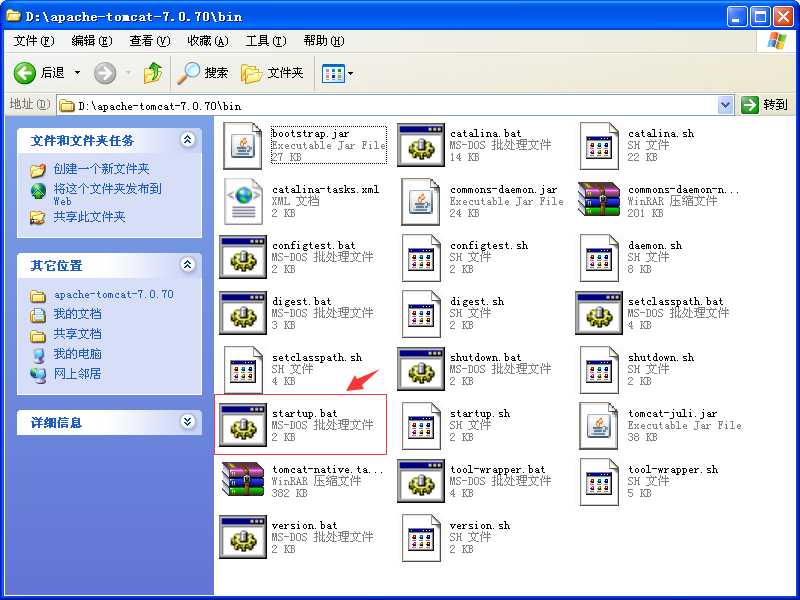Expand the address bar dropdown
800x600 pixels.
click(725, 105)
